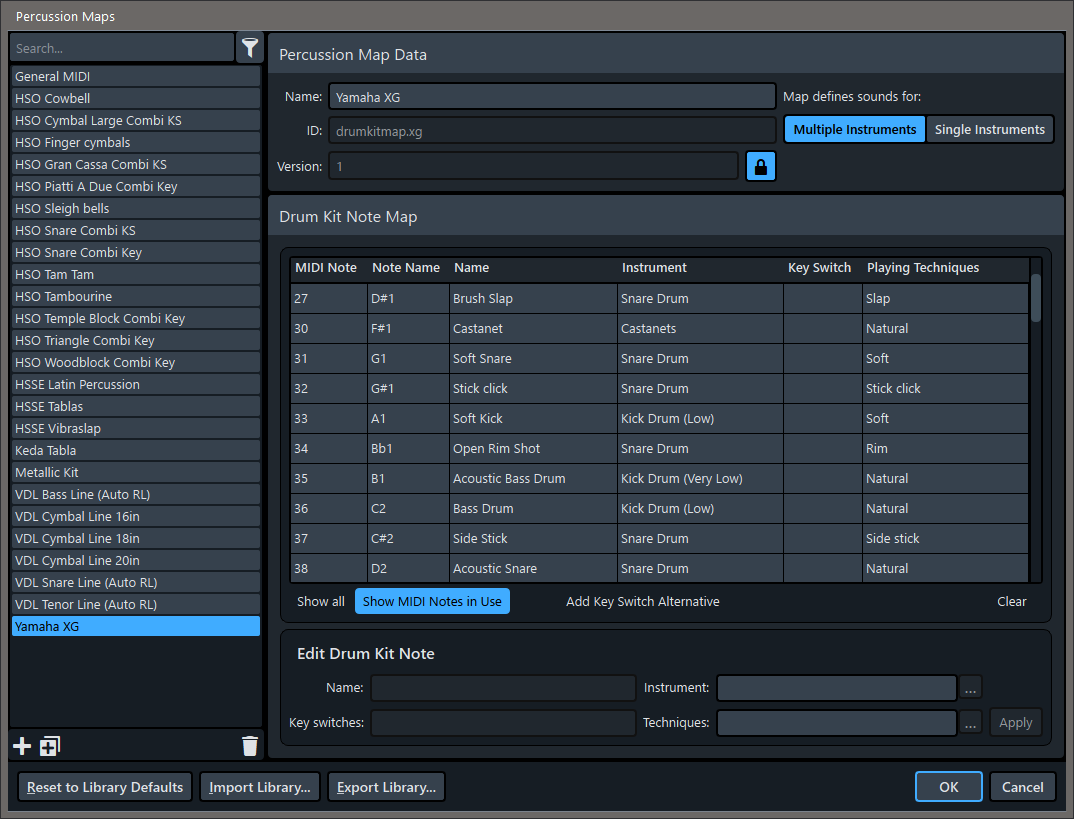Click the map Name field Yamaha XG
The width and height of the screenshot is (1074, 819).
[x=552, y=97]
